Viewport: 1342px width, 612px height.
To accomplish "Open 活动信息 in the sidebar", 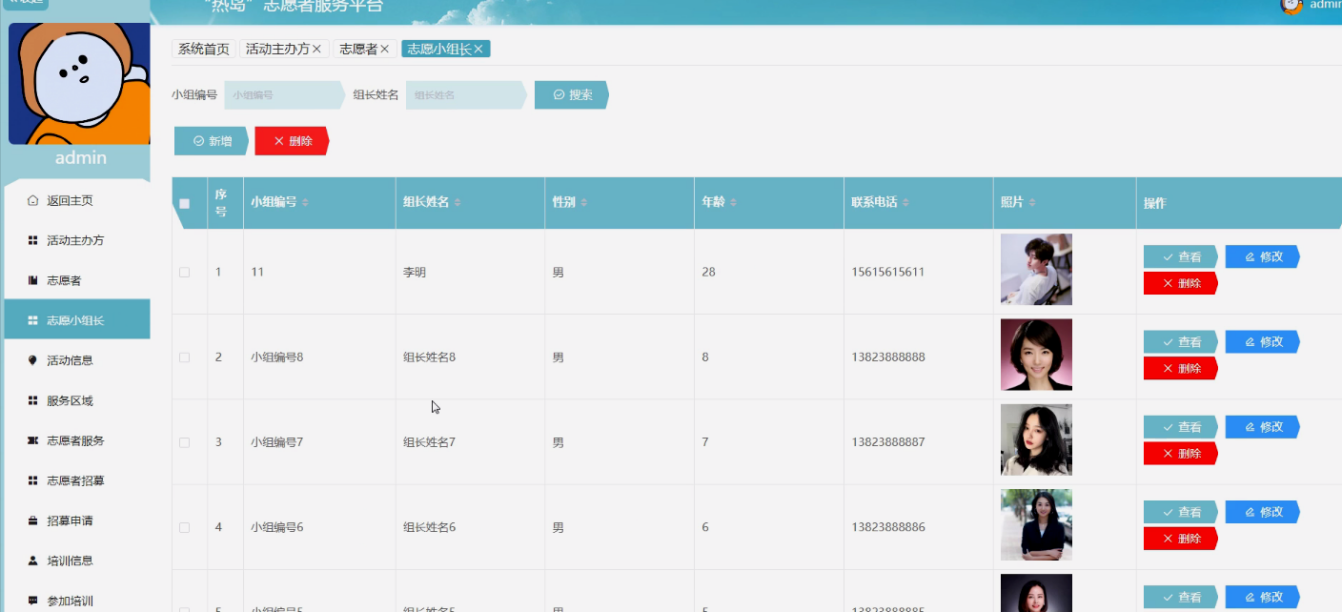I will (77, 360).
